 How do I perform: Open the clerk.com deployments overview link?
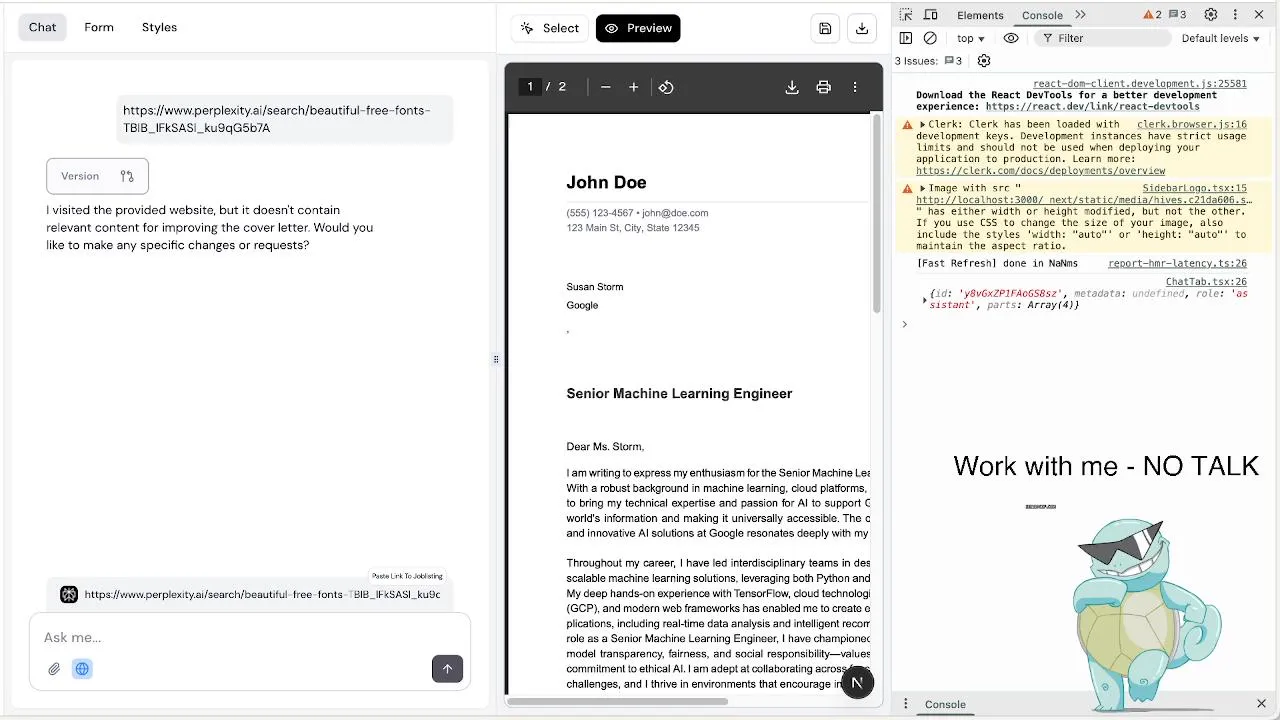(x=1040, y=171)
